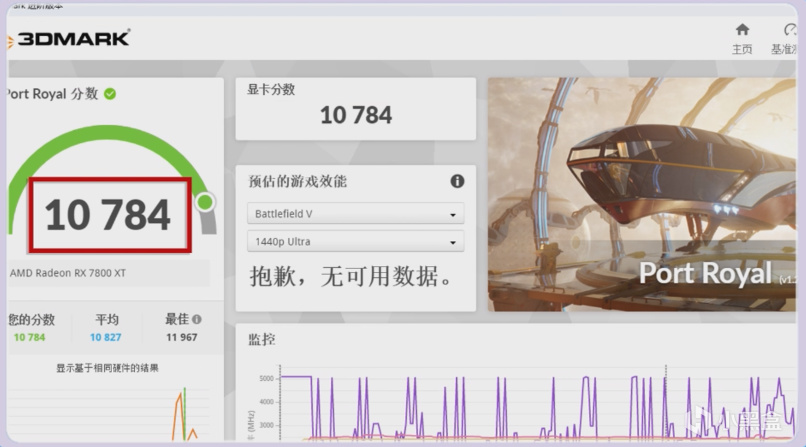
Task: Select the 显卡分数 10 784 score card
Action: [x=356, y=109]
